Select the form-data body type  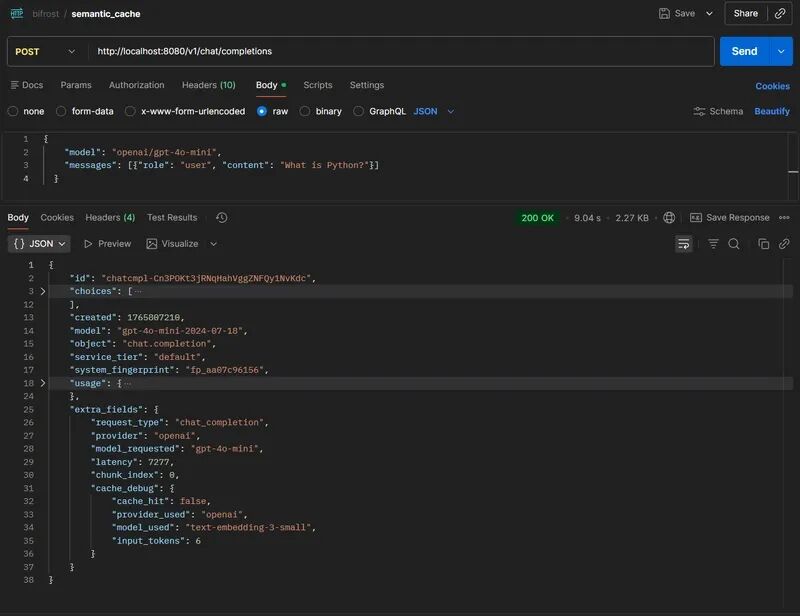click(x=62, y=111)
